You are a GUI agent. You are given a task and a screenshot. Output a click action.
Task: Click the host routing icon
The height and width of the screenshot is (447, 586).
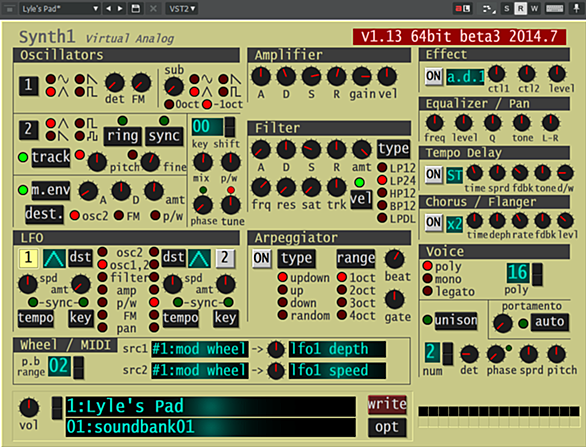pos(487,9)
